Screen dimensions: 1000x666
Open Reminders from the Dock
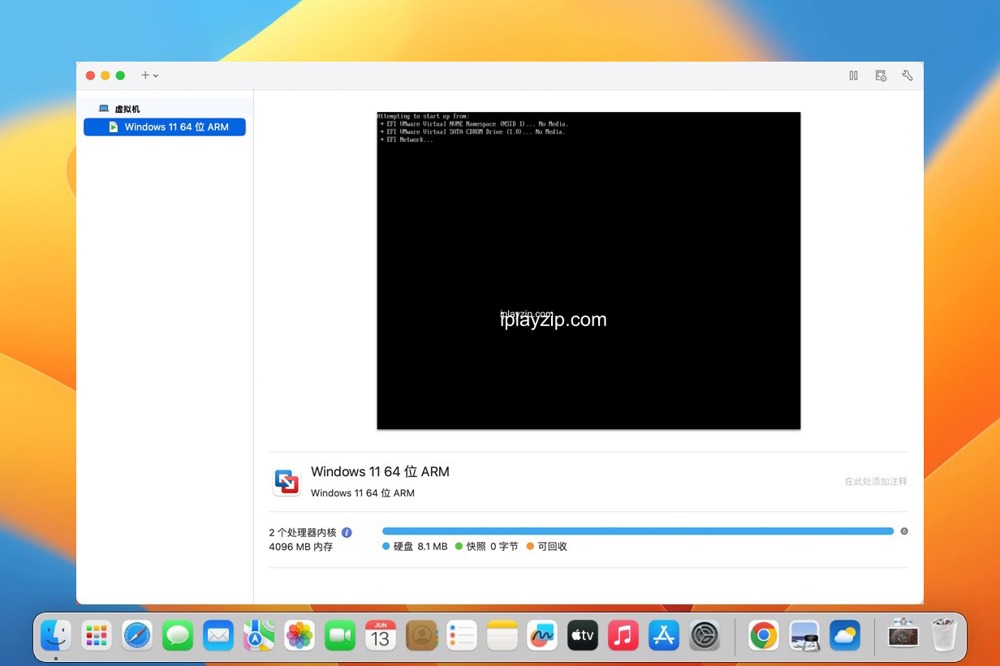pos(461,635)
